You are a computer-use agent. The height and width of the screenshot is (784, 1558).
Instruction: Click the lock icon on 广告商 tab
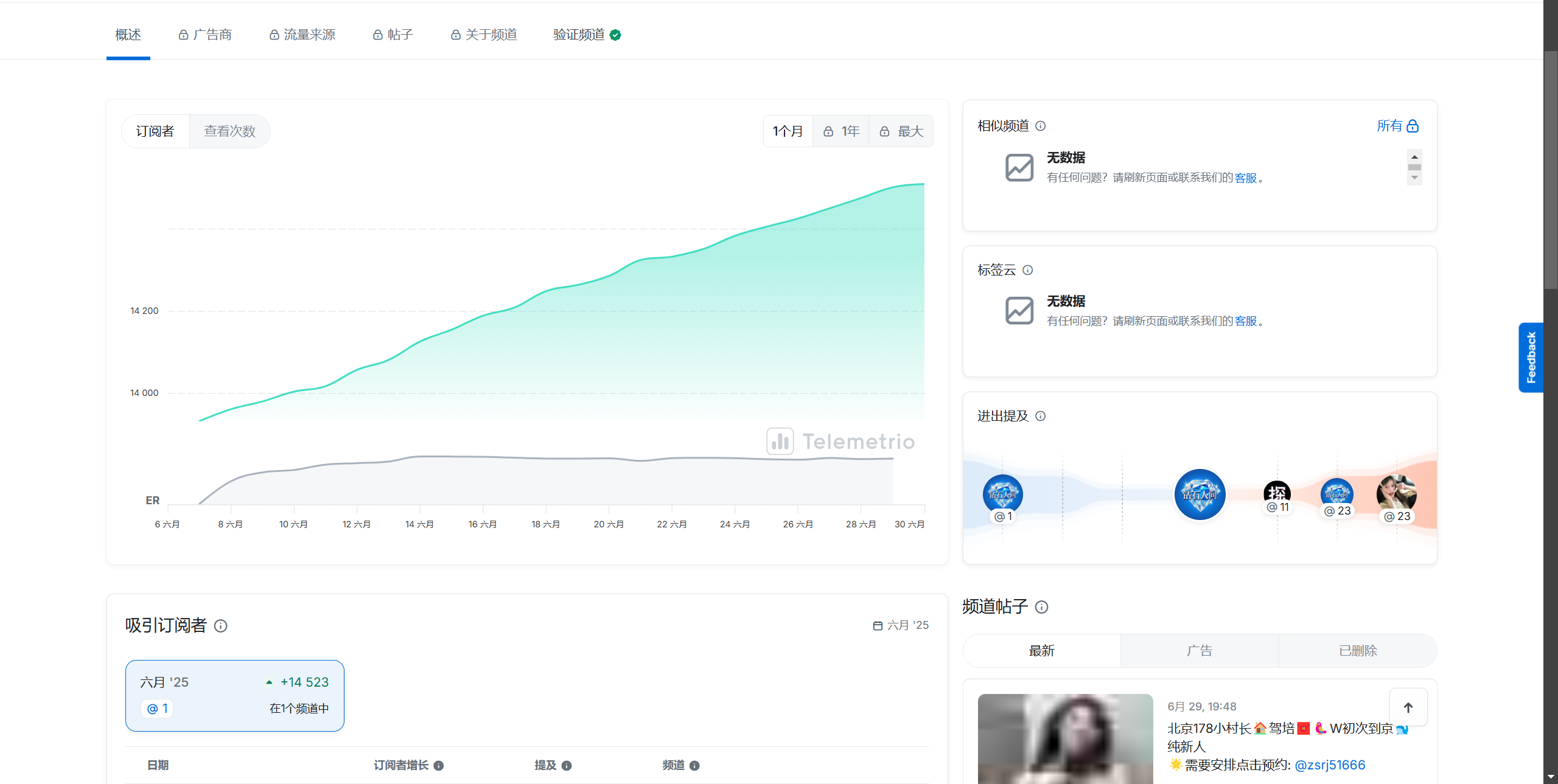183,35
